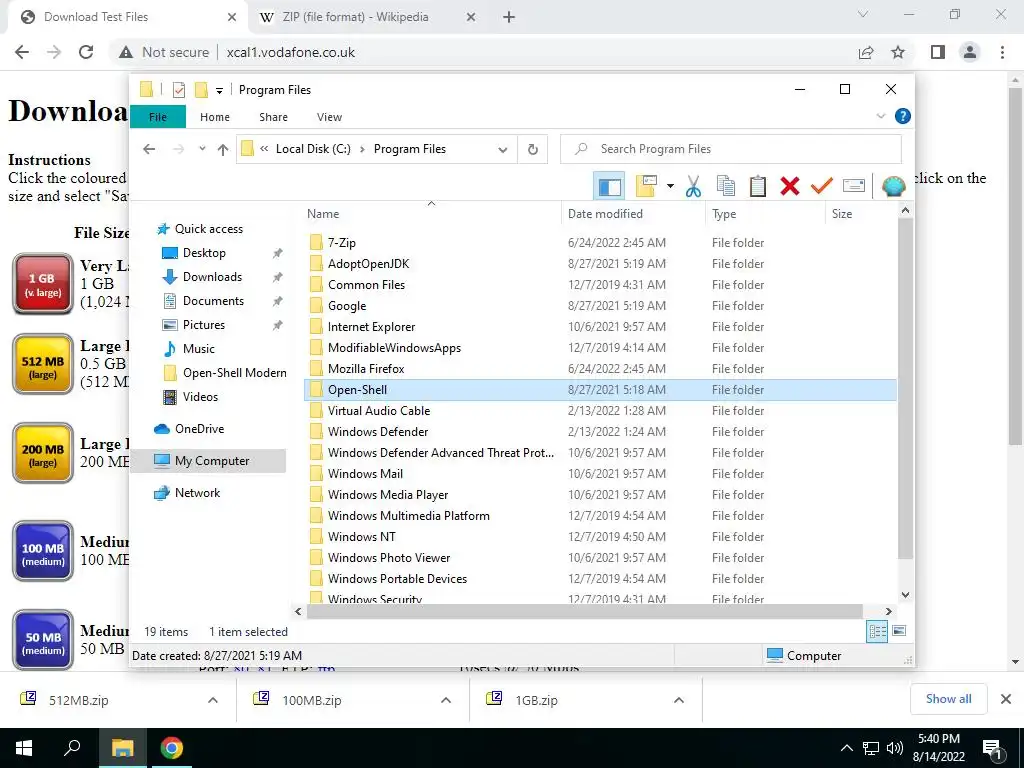
Task: Select Network in navigation pane
Action: click(x=197, y=492)
